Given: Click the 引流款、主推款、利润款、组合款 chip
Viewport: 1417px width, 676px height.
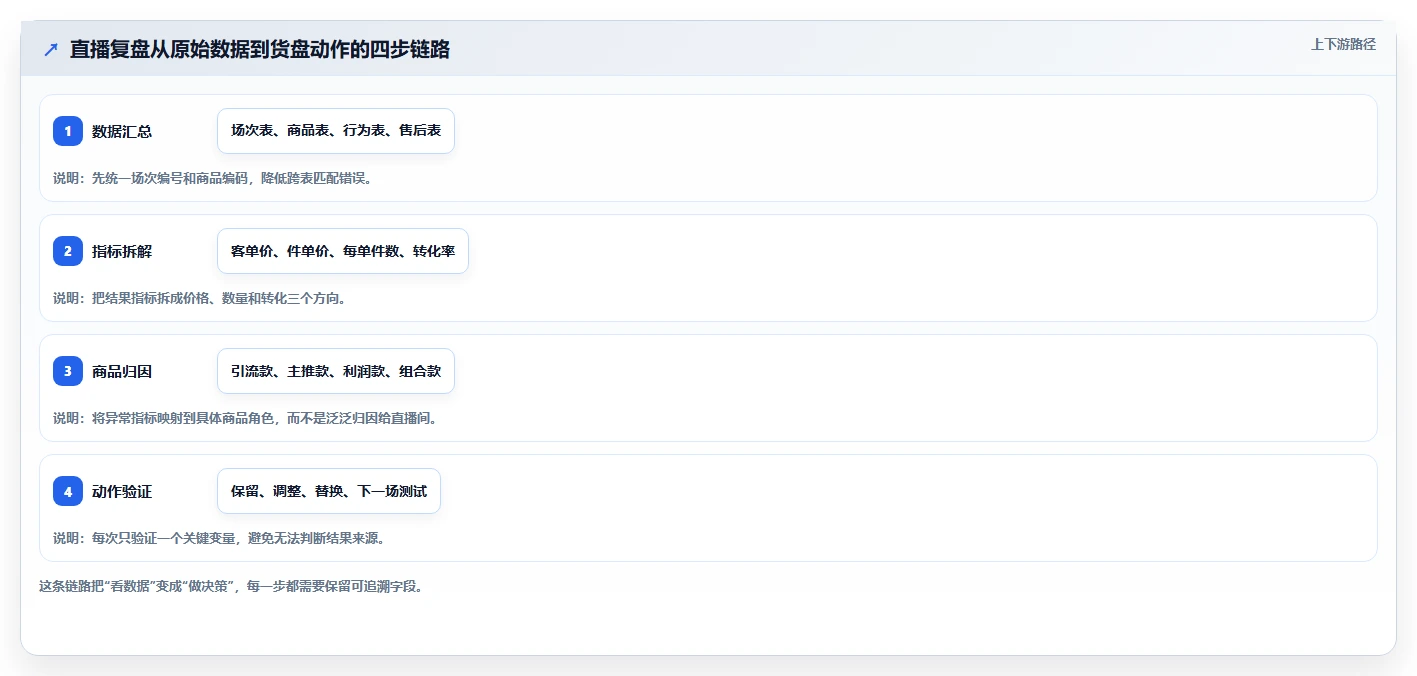Looking at the screenshot, I should [336, 371].
